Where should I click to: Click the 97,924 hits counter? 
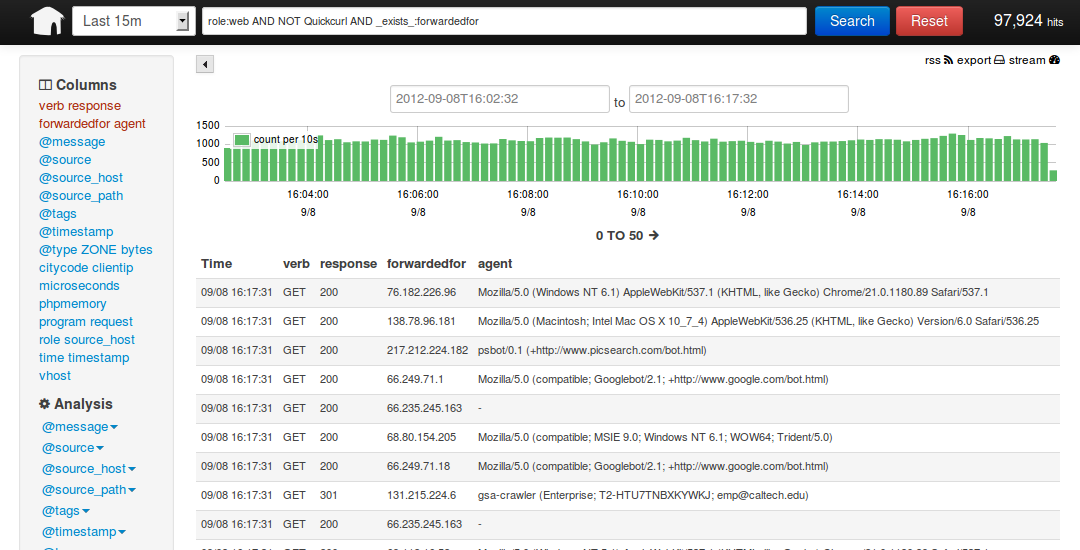point(1028,21)
